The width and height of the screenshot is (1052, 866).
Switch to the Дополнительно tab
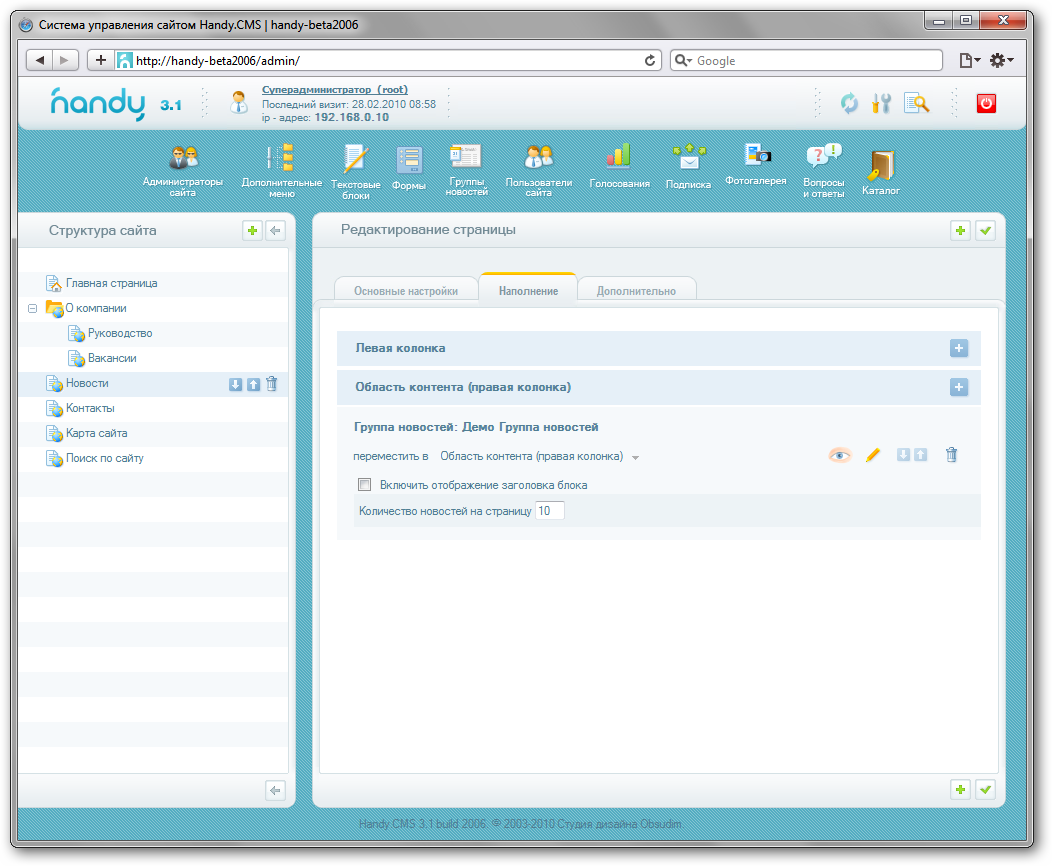coord(636,291)
